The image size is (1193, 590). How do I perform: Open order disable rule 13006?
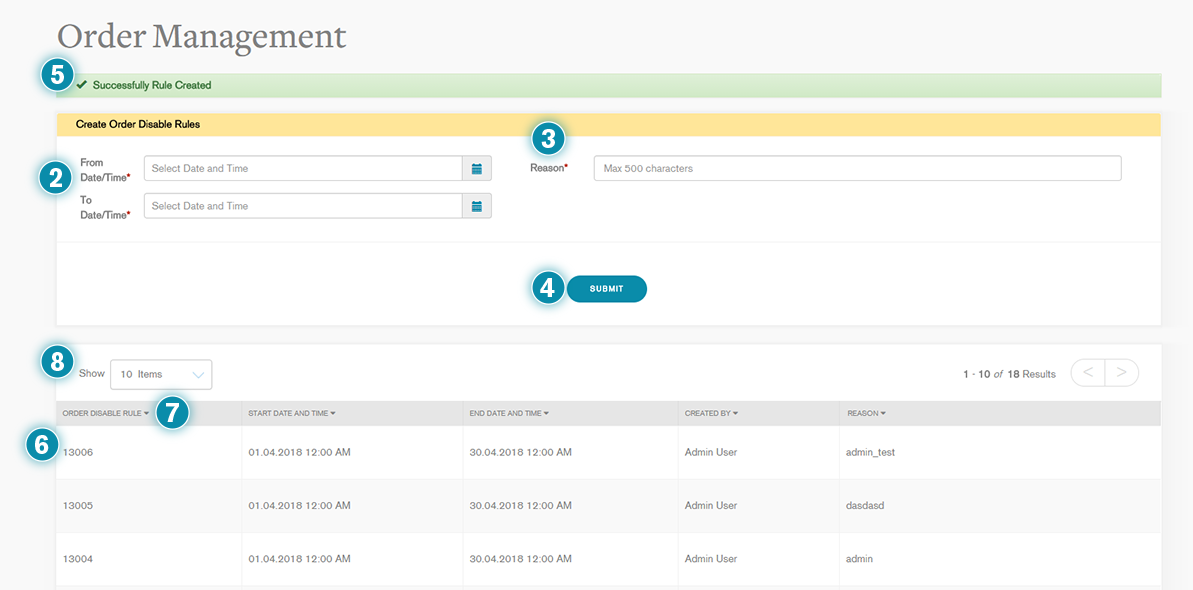click(x=78, y=452)
